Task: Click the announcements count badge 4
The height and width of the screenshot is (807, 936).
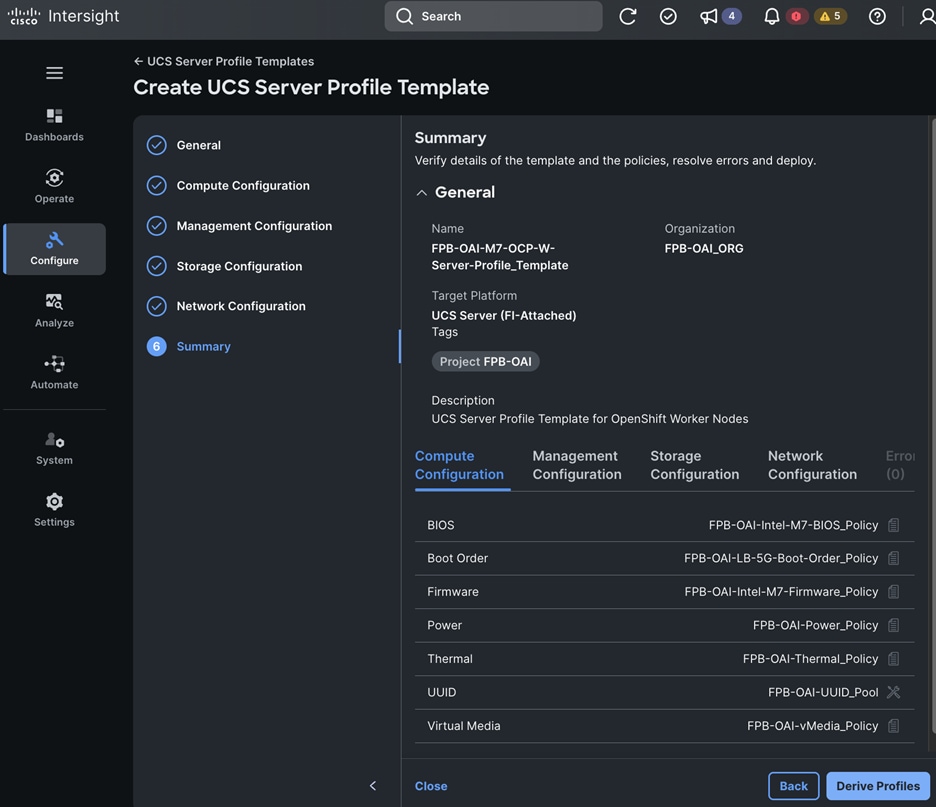Action: (731, 16)
